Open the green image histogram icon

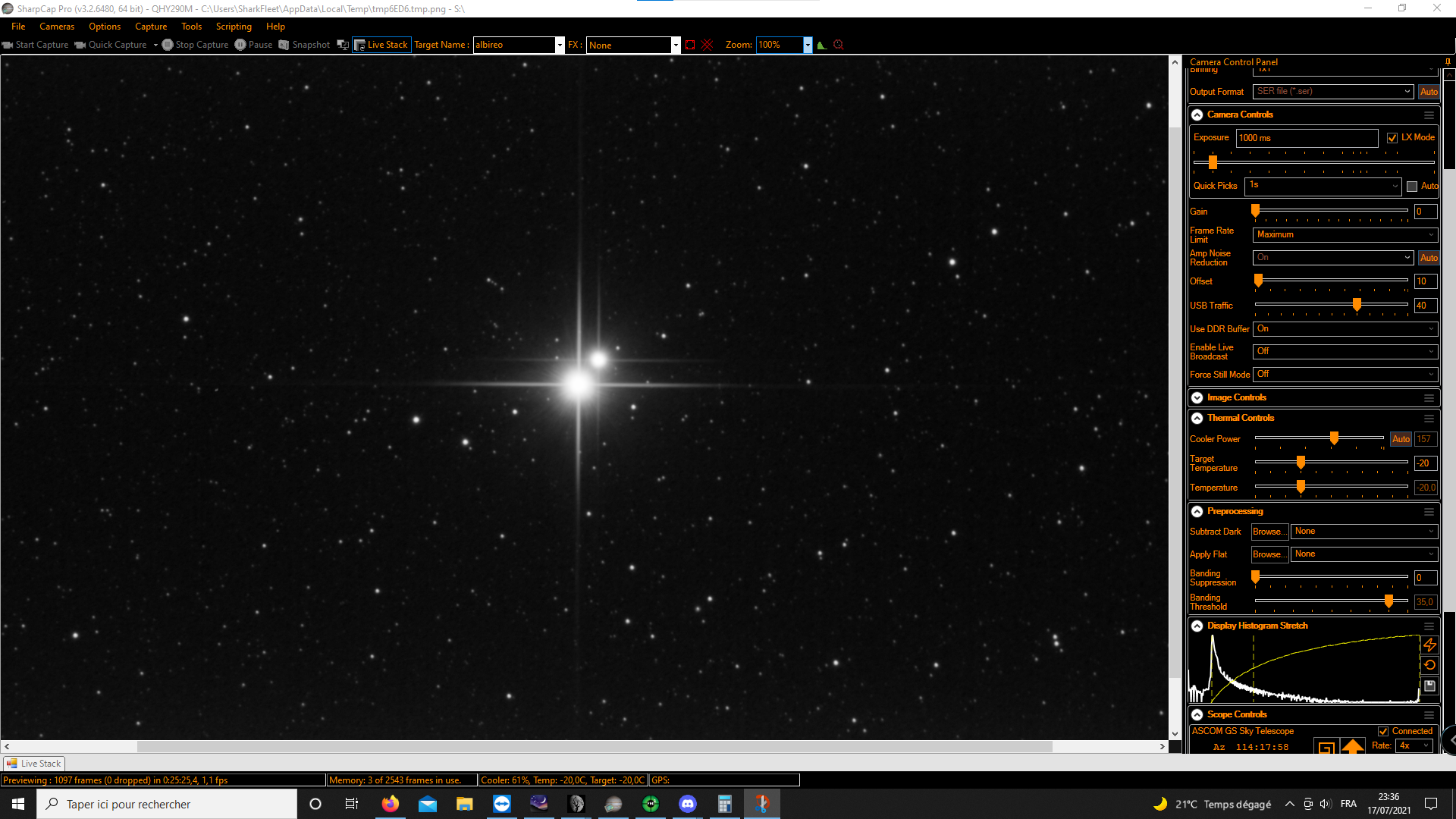tap(822, 45)
